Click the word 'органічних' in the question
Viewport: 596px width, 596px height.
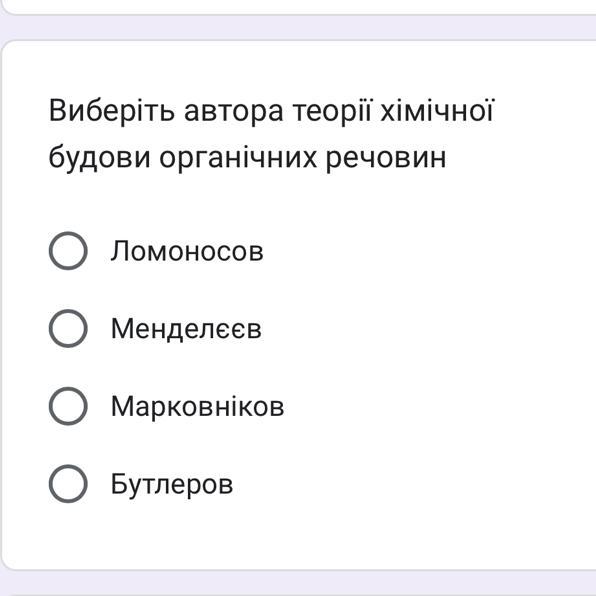coord(238,158)
